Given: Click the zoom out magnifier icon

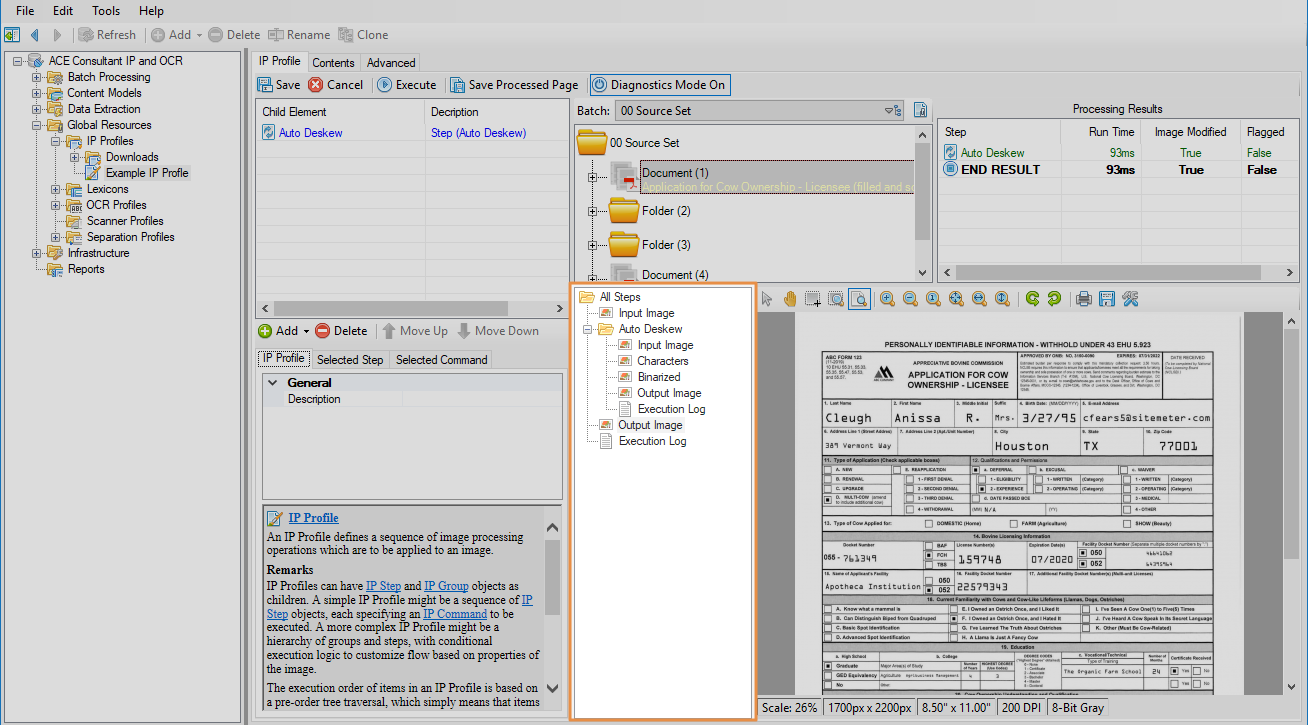Looking at the screenshot, I should [x=910, y=298].
